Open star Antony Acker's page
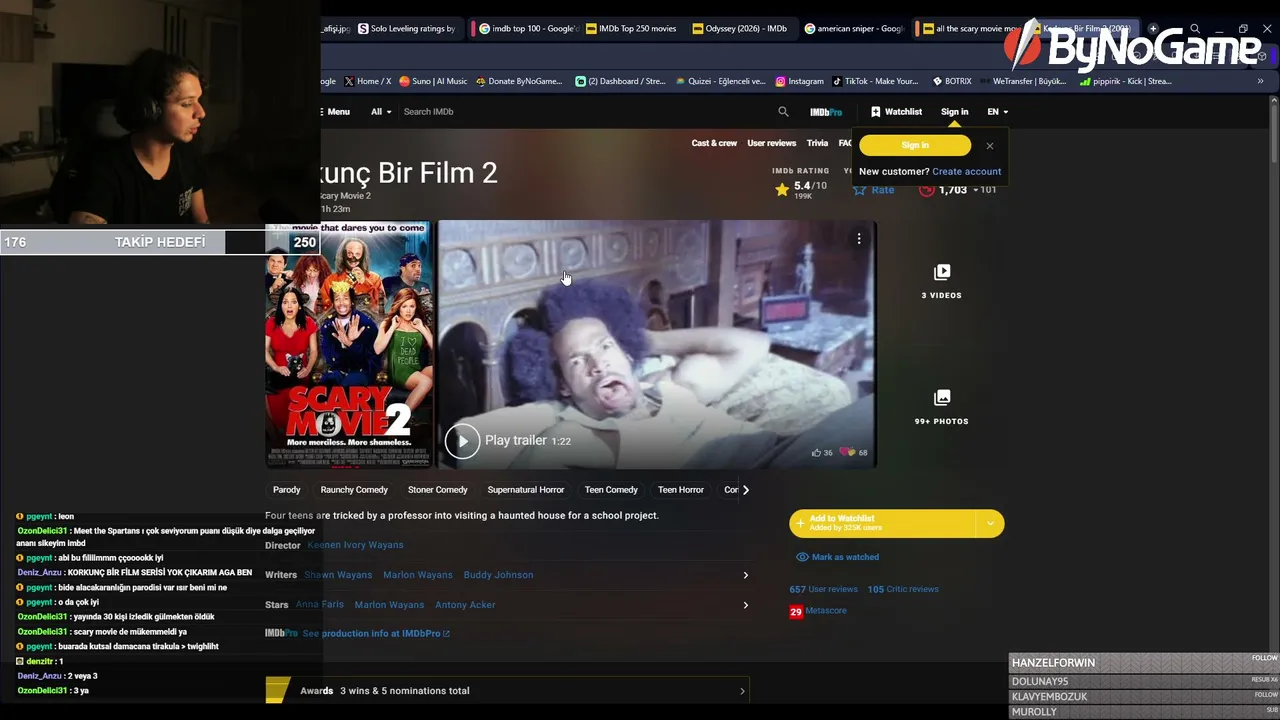 (465, 605)
